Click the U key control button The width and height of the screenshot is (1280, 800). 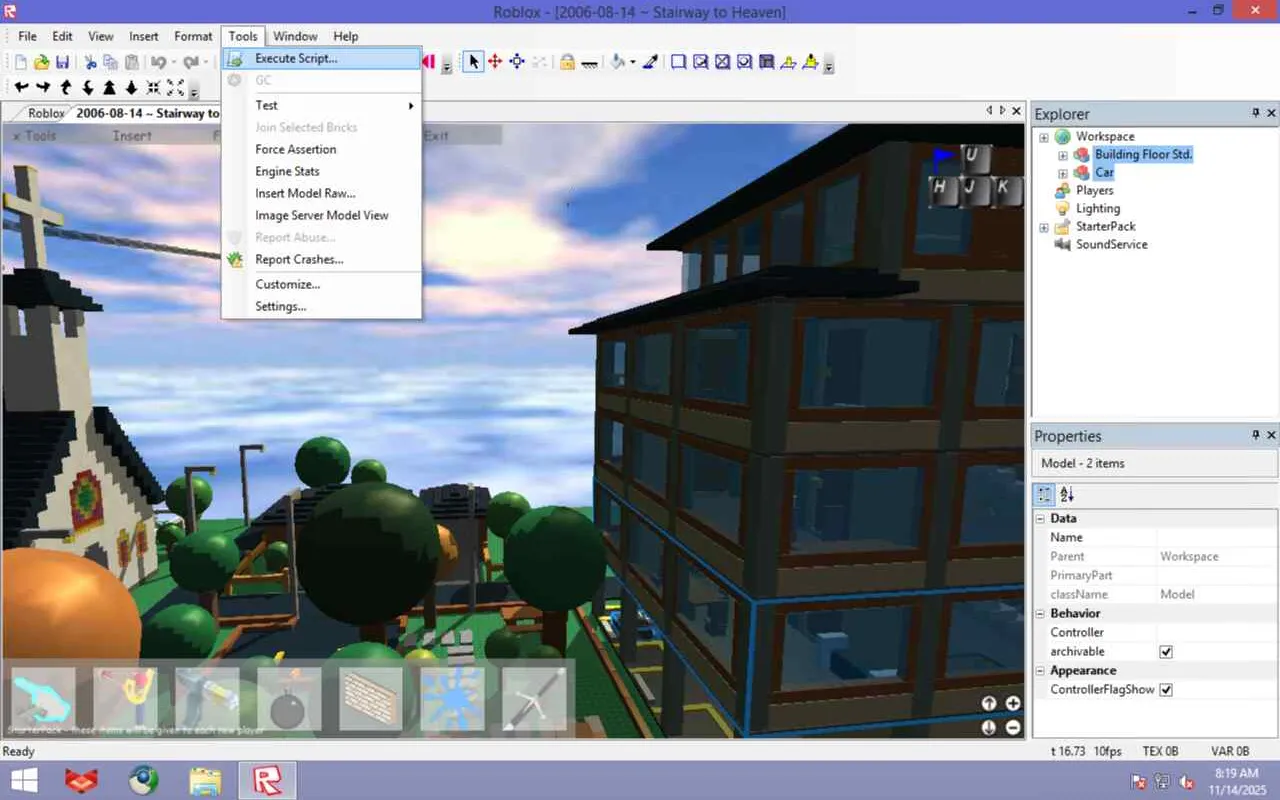tap(974, 158)
